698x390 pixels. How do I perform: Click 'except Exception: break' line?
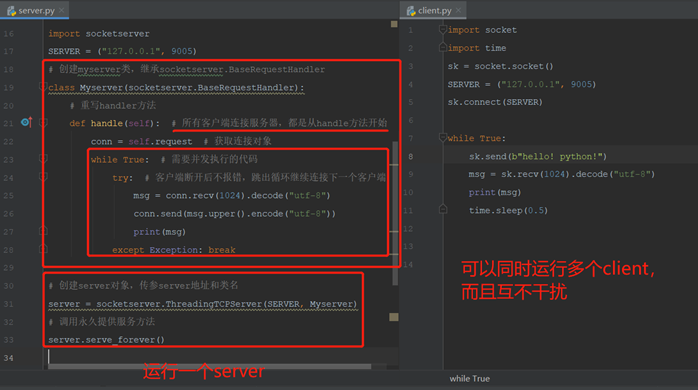174,250
